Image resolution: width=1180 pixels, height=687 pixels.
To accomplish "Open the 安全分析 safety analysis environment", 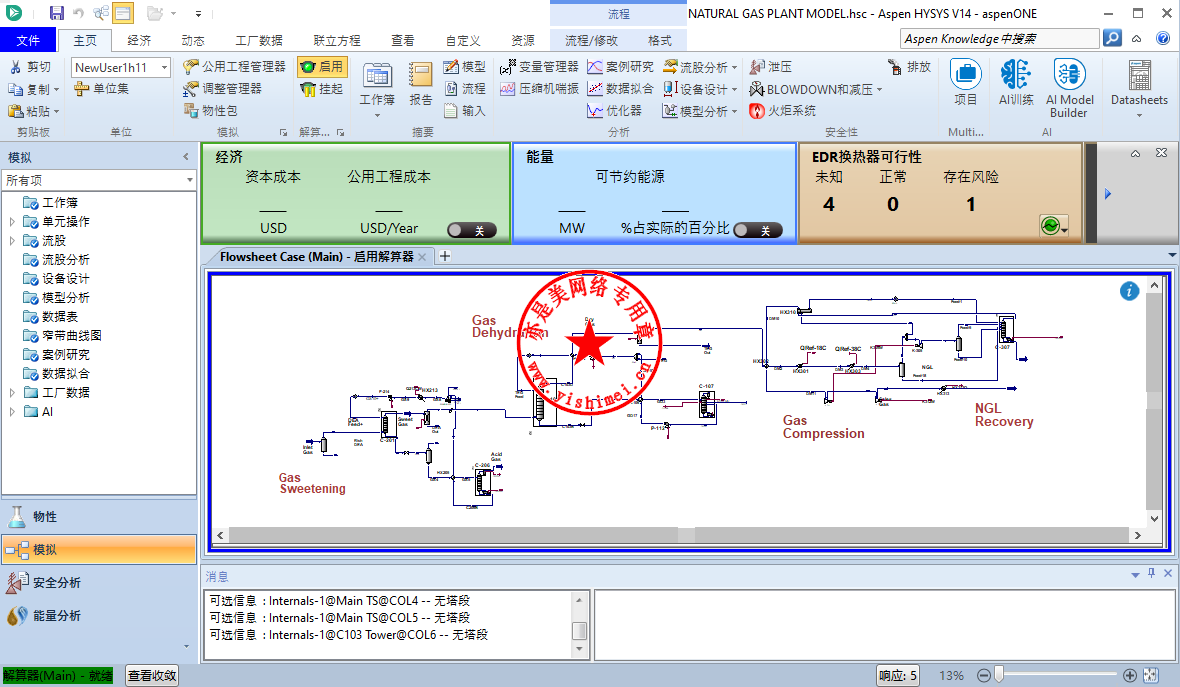I will click(x=99, y=582).
